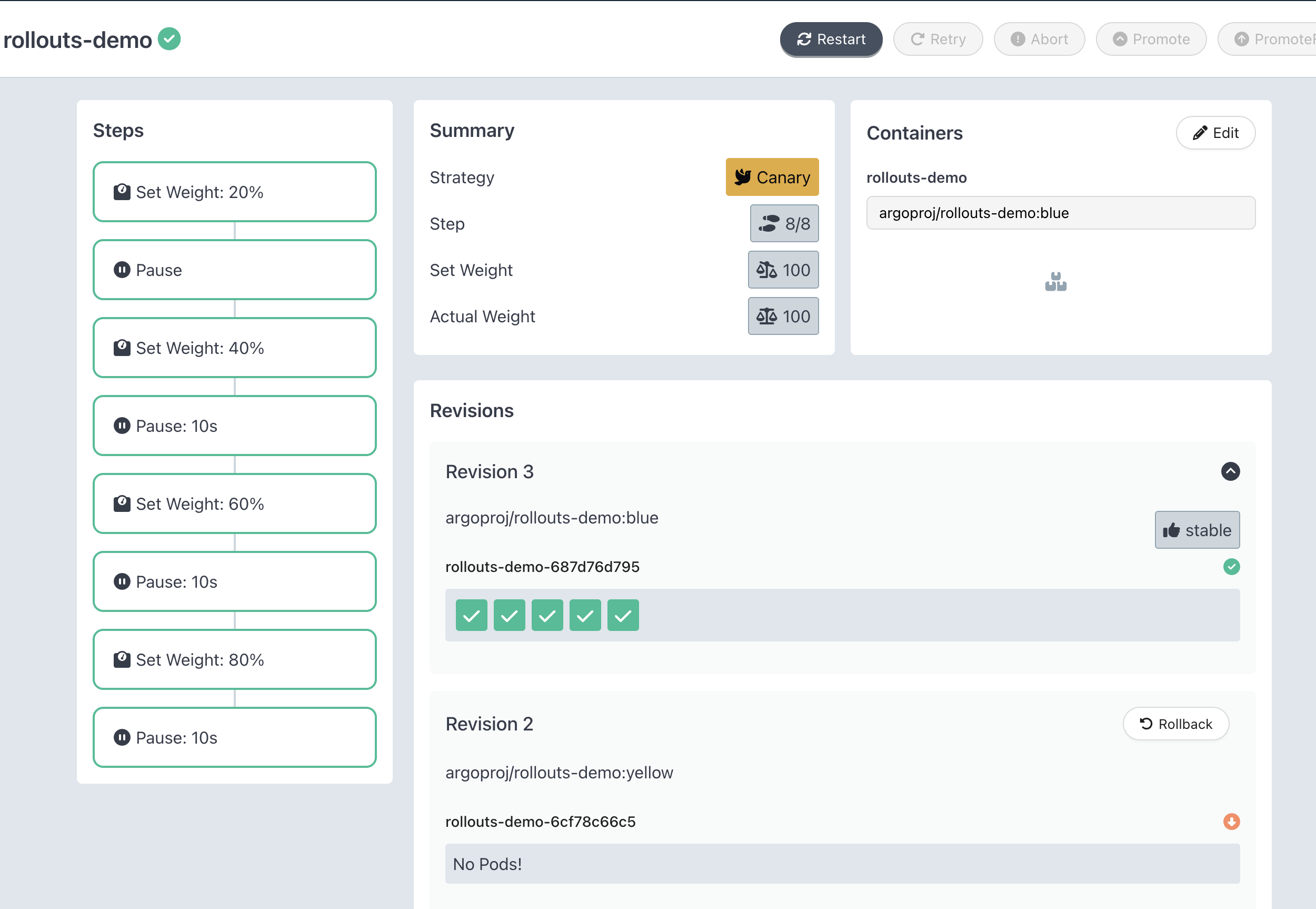This screenshot has height=909, width=1316.
Task: Click the Actual Weight scale badge showing 100
Action: coord(783,316)
